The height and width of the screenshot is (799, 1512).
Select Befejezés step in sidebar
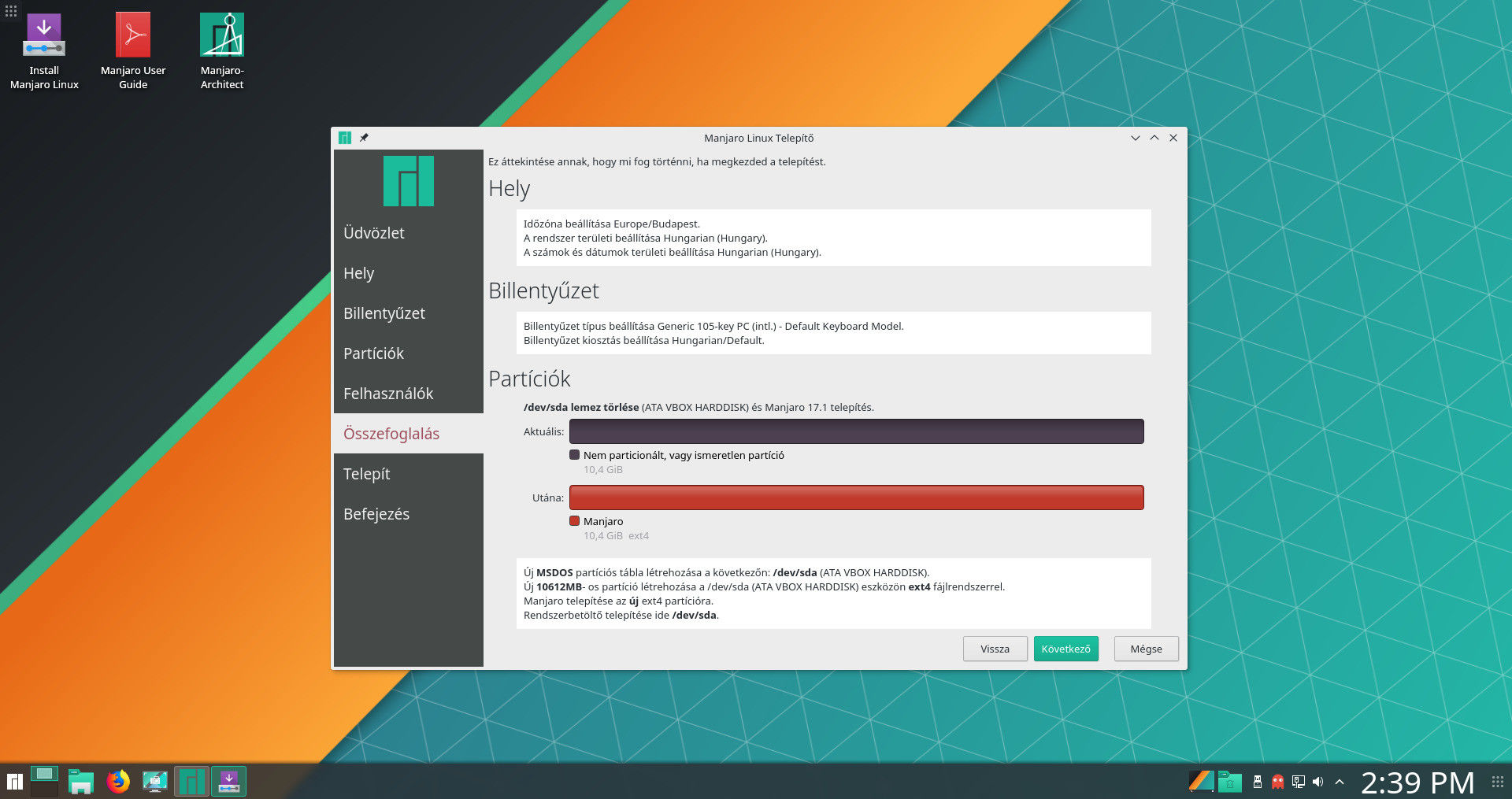(x=408, y=514)
